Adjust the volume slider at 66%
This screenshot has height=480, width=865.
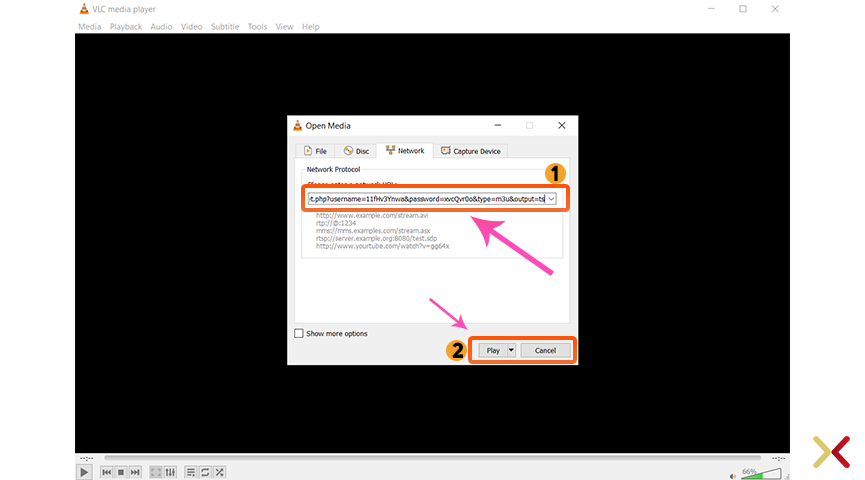tap(761, 473)
